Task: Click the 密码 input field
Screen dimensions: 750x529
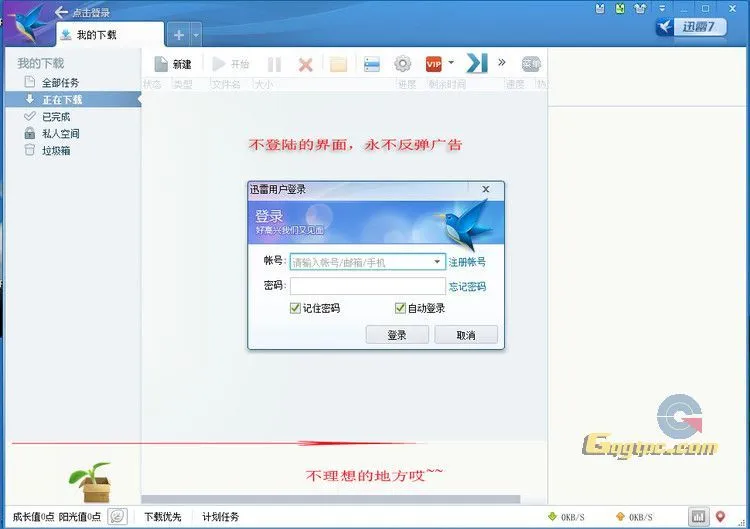Action: pyautogui.click(x=367, y=286)
